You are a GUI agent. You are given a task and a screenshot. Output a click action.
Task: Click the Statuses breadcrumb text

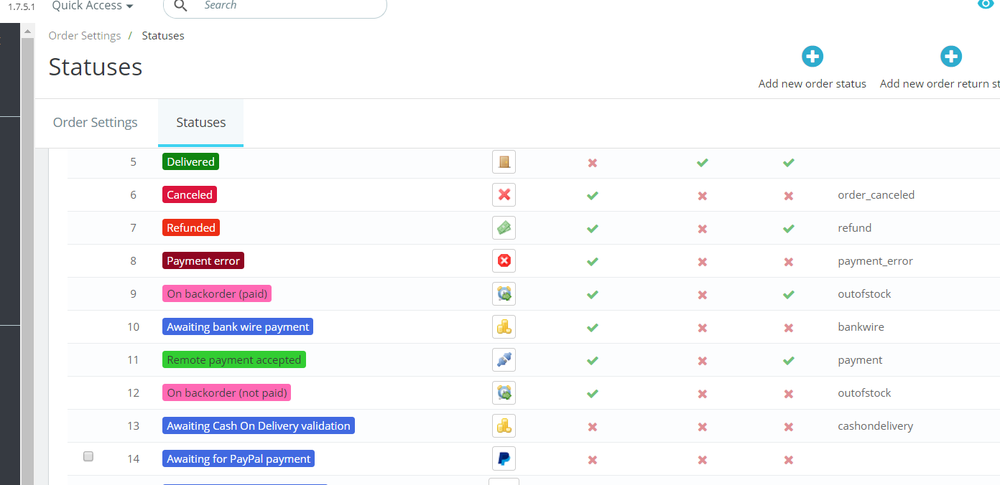tap(163, 36)
